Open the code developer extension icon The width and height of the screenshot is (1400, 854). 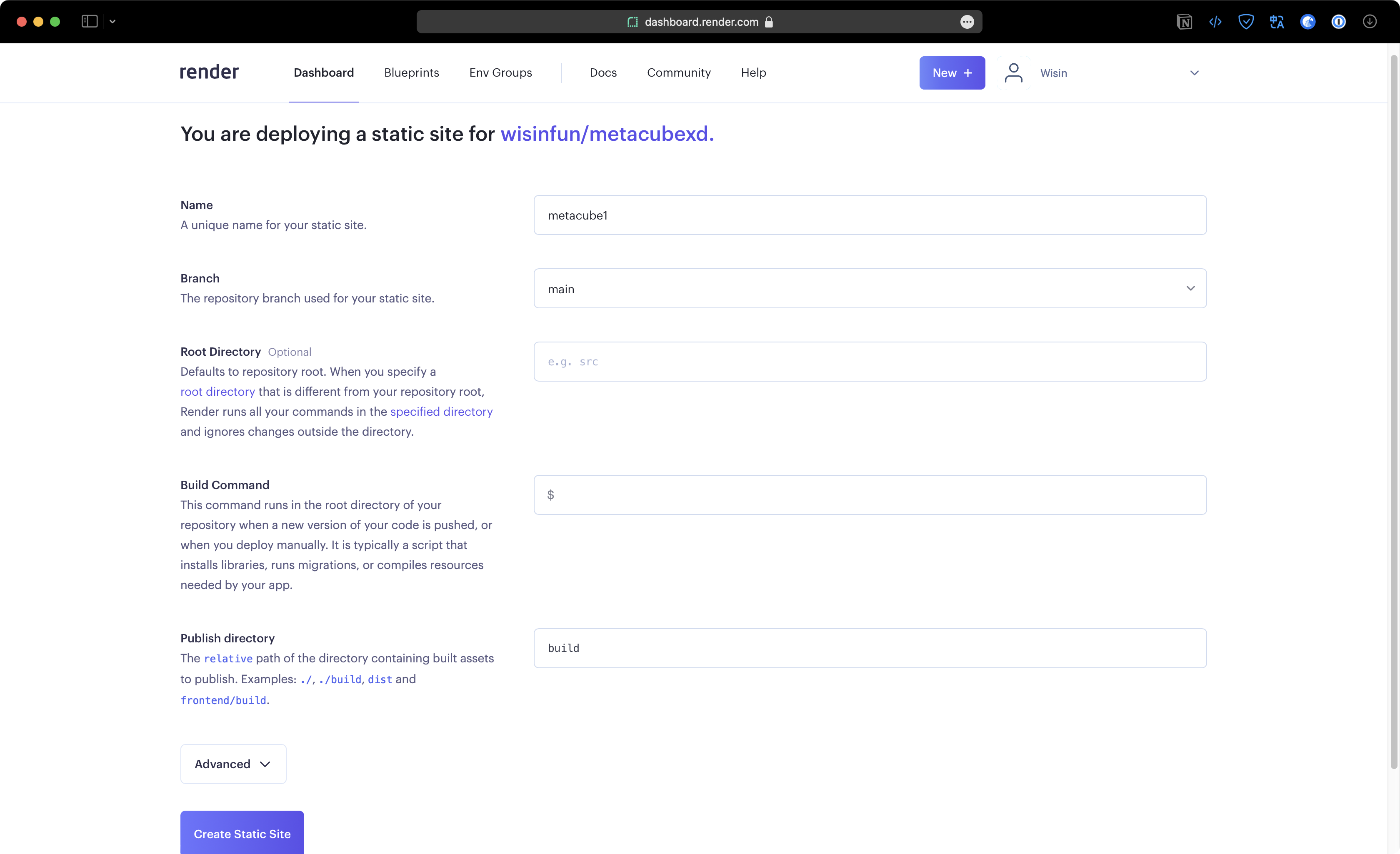1215,22
